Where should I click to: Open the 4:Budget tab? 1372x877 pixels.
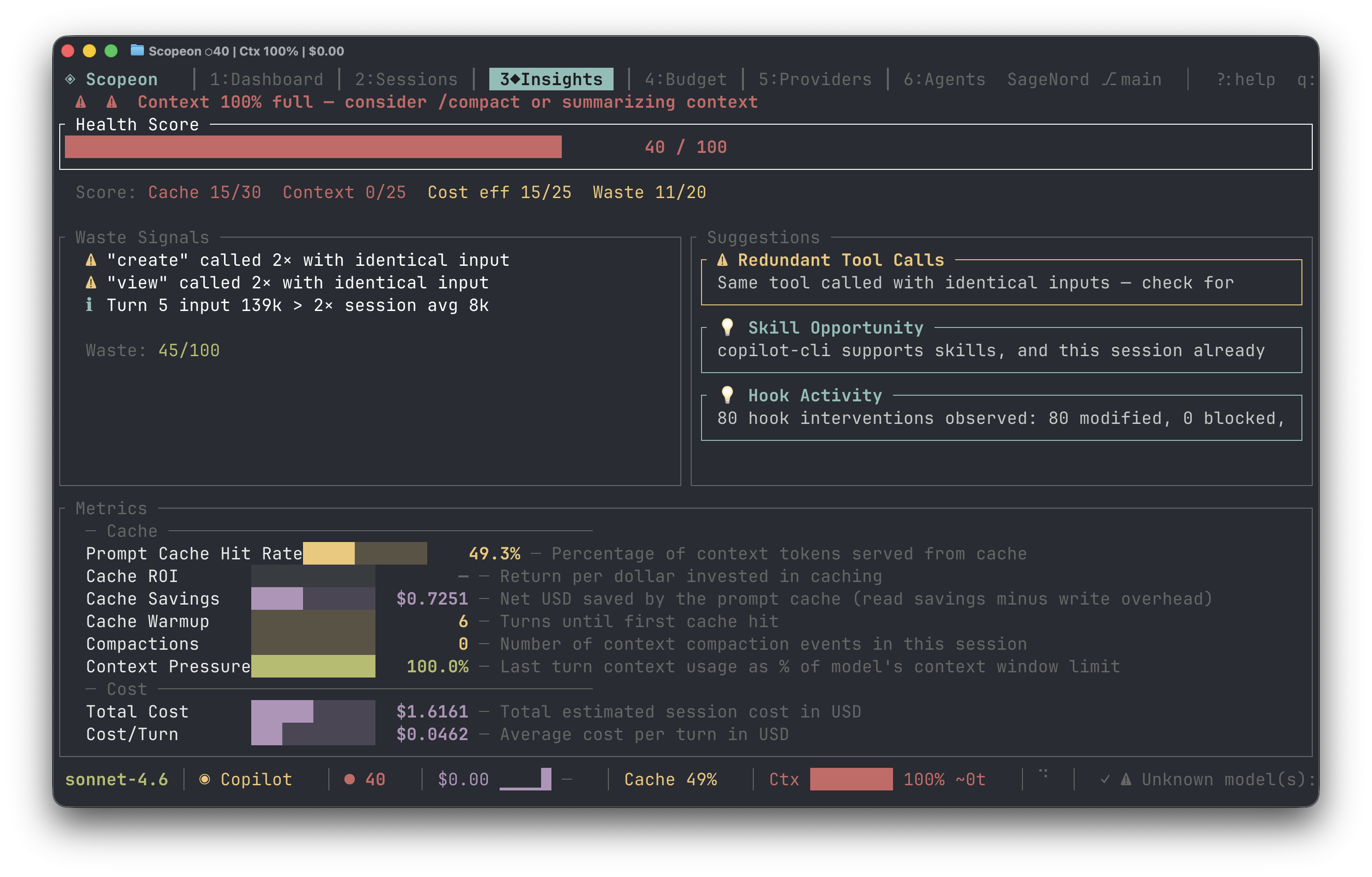[x=686, y=79]
